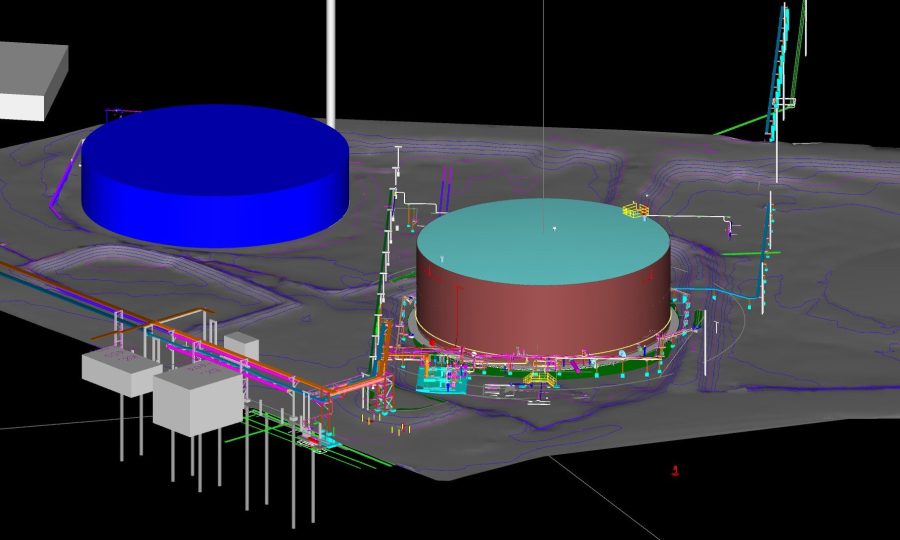Click the large gray equipment box on piles
The image size is (900, 540).
click(196, 400)
